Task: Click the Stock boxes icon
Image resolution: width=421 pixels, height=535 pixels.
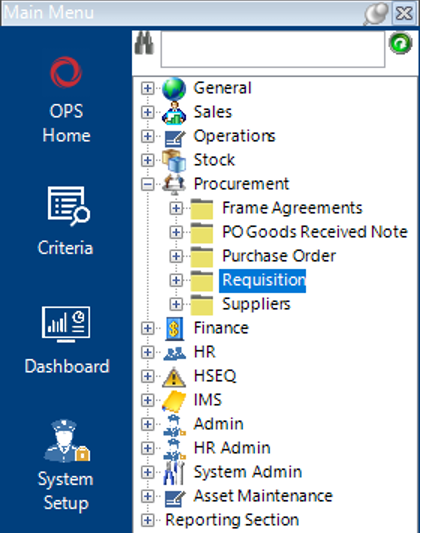Action: click(x=174, y=160)
